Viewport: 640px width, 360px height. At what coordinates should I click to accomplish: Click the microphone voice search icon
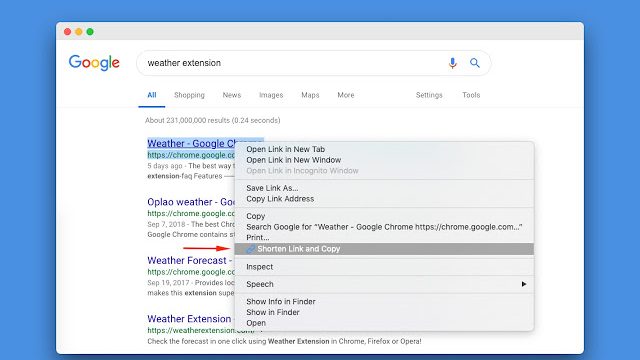click(x=452, y=63)
